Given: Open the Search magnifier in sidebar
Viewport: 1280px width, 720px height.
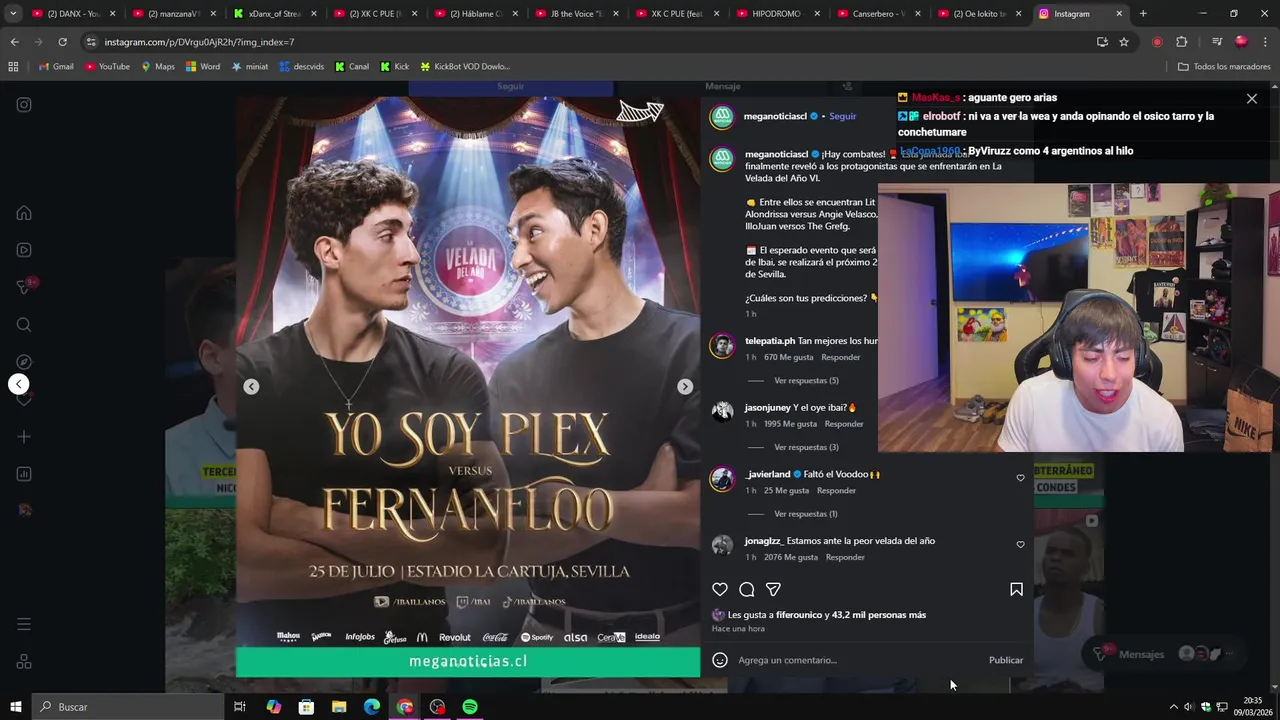Looking at the screenshot, I should click(24, 325).
